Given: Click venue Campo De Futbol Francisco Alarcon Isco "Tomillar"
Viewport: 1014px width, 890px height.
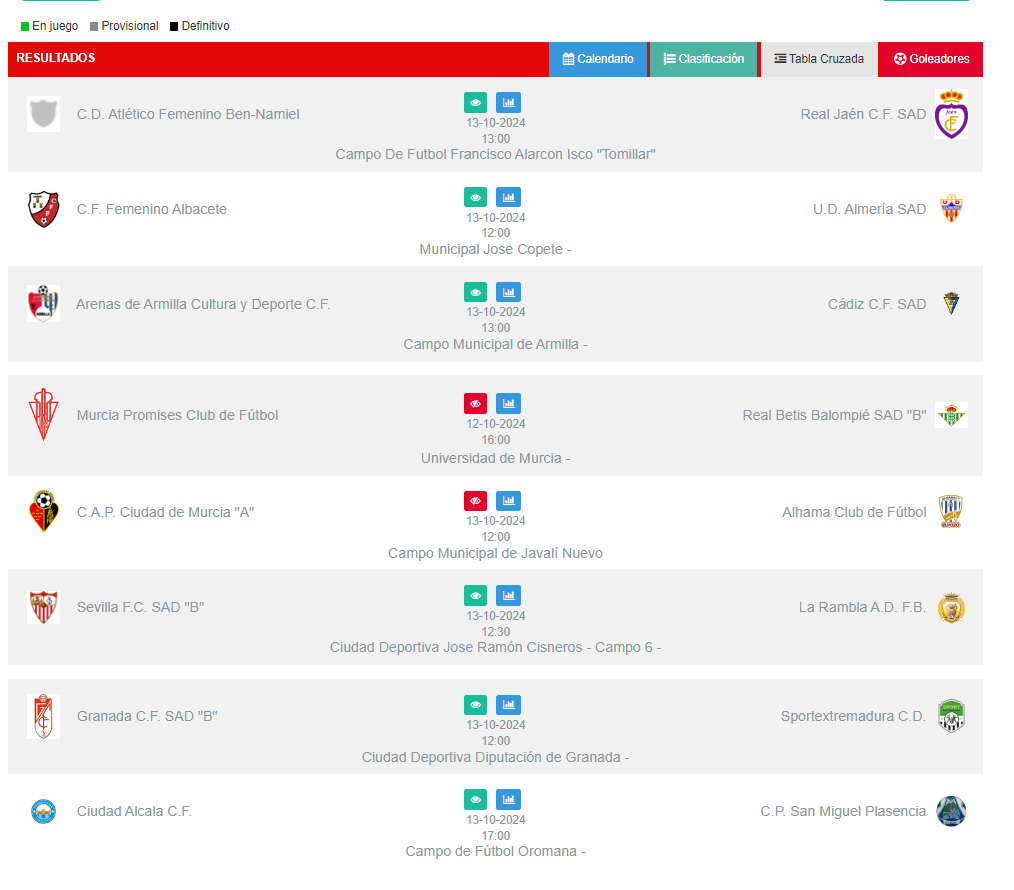Looking at the screenshot, I should [495, 155].
